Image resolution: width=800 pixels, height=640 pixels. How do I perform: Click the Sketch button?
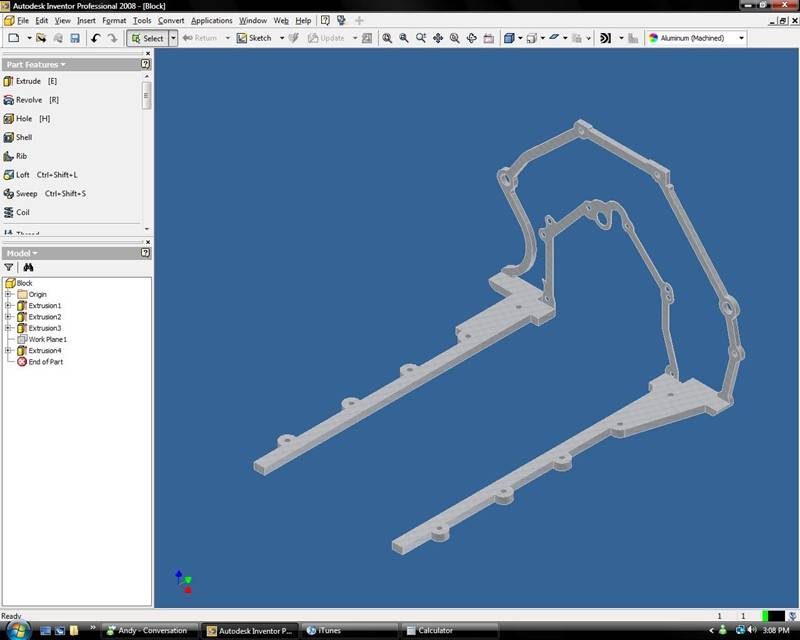click(259, 38)
